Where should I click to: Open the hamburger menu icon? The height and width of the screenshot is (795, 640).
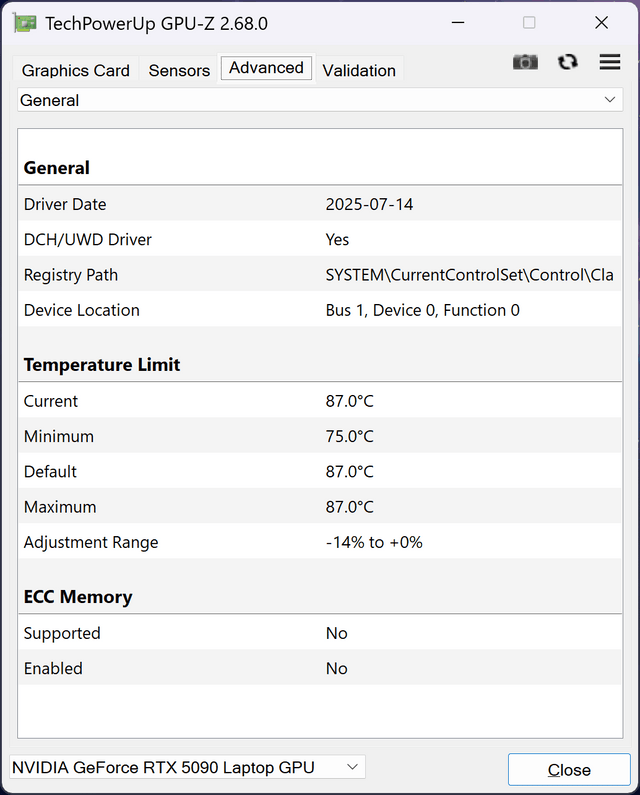610,62
